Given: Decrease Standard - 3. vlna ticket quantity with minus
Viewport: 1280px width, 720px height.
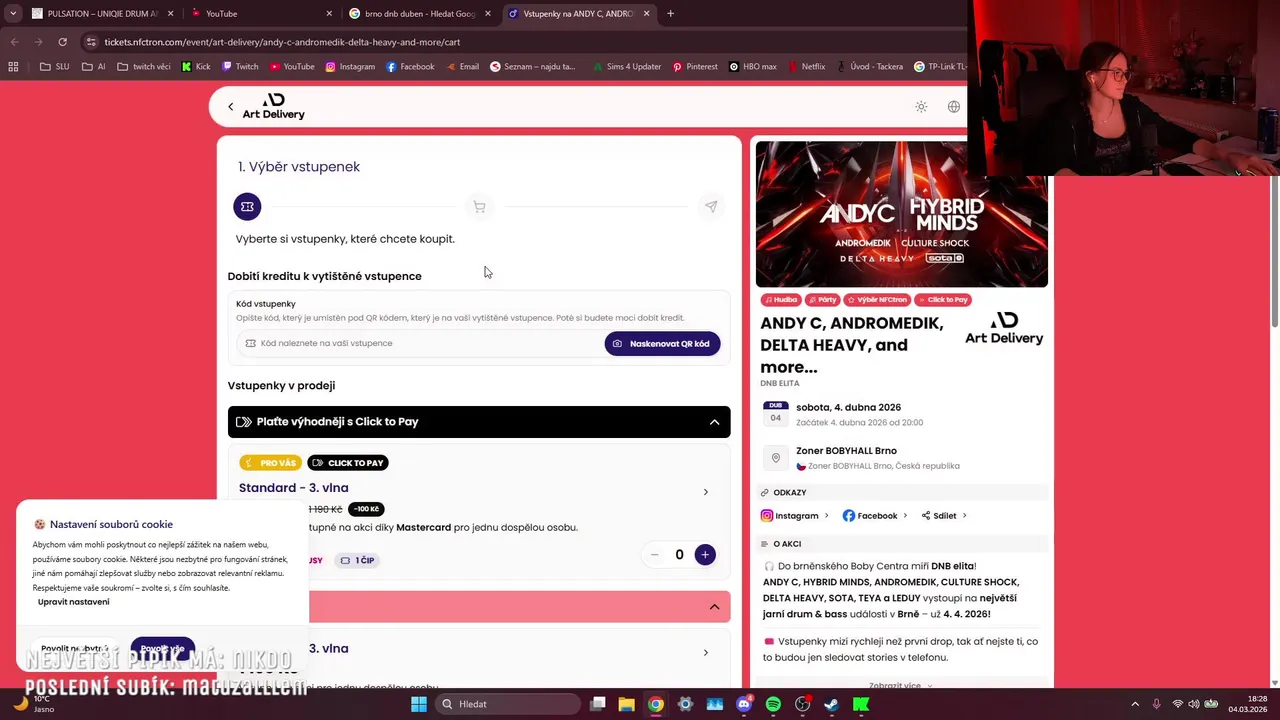Looking at the screenshot, I should [x=654, y=554].
